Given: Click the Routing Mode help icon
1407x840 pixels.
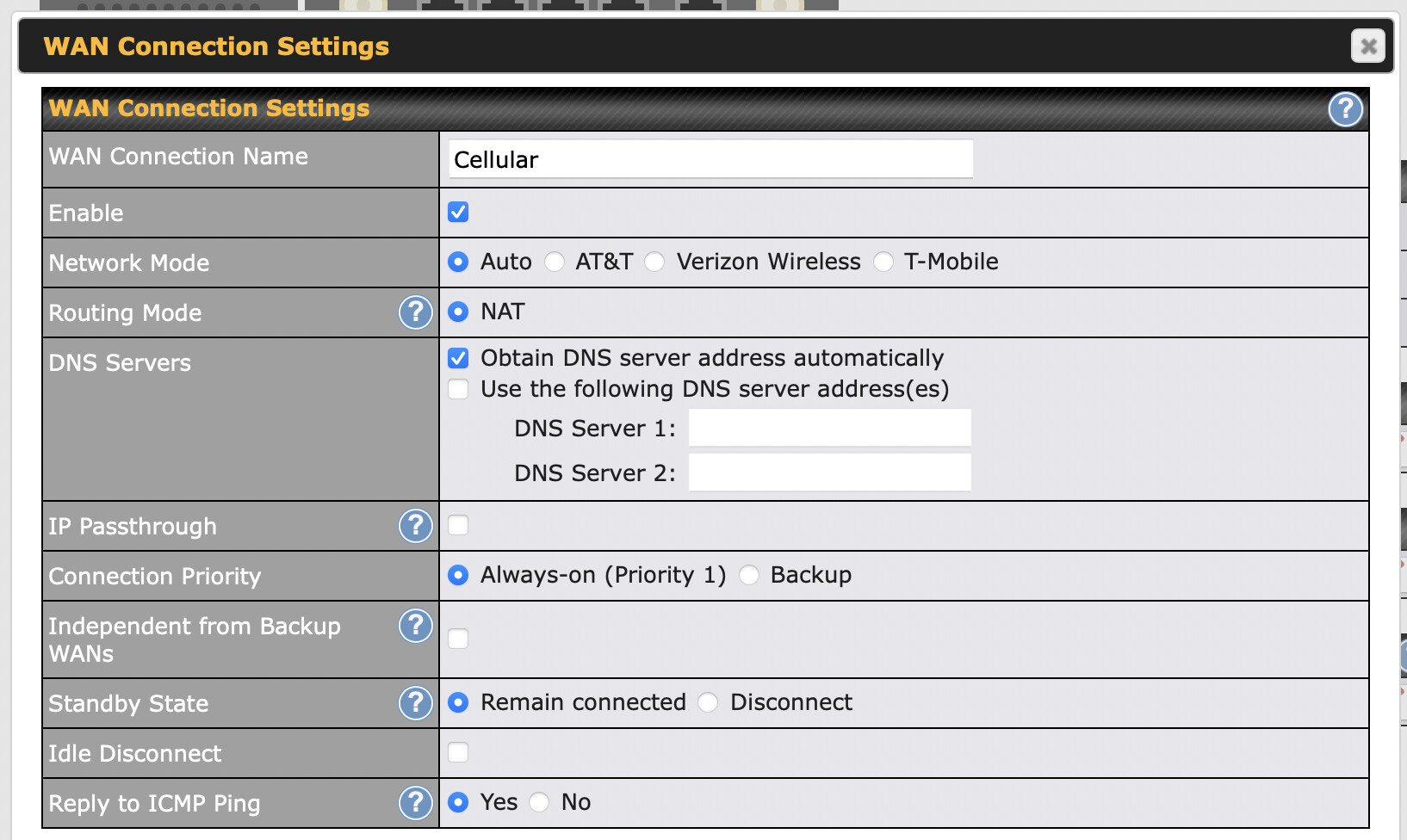Looking at the screenshot, I should [415, 312].
